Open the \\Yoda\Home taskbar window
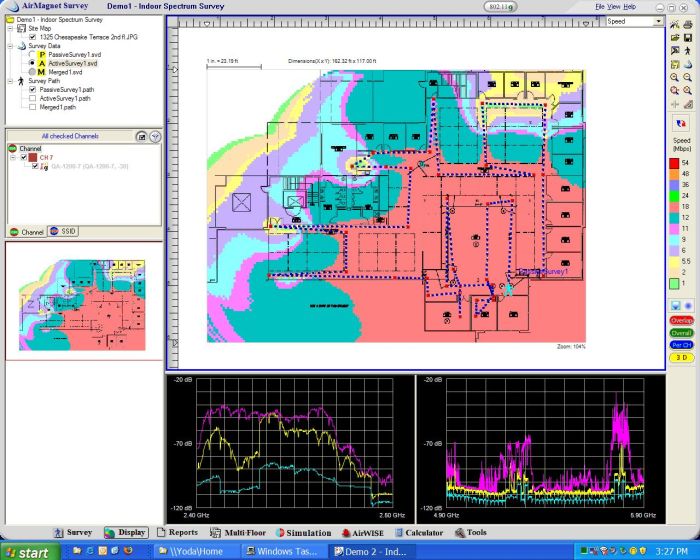 coord(196,552)
